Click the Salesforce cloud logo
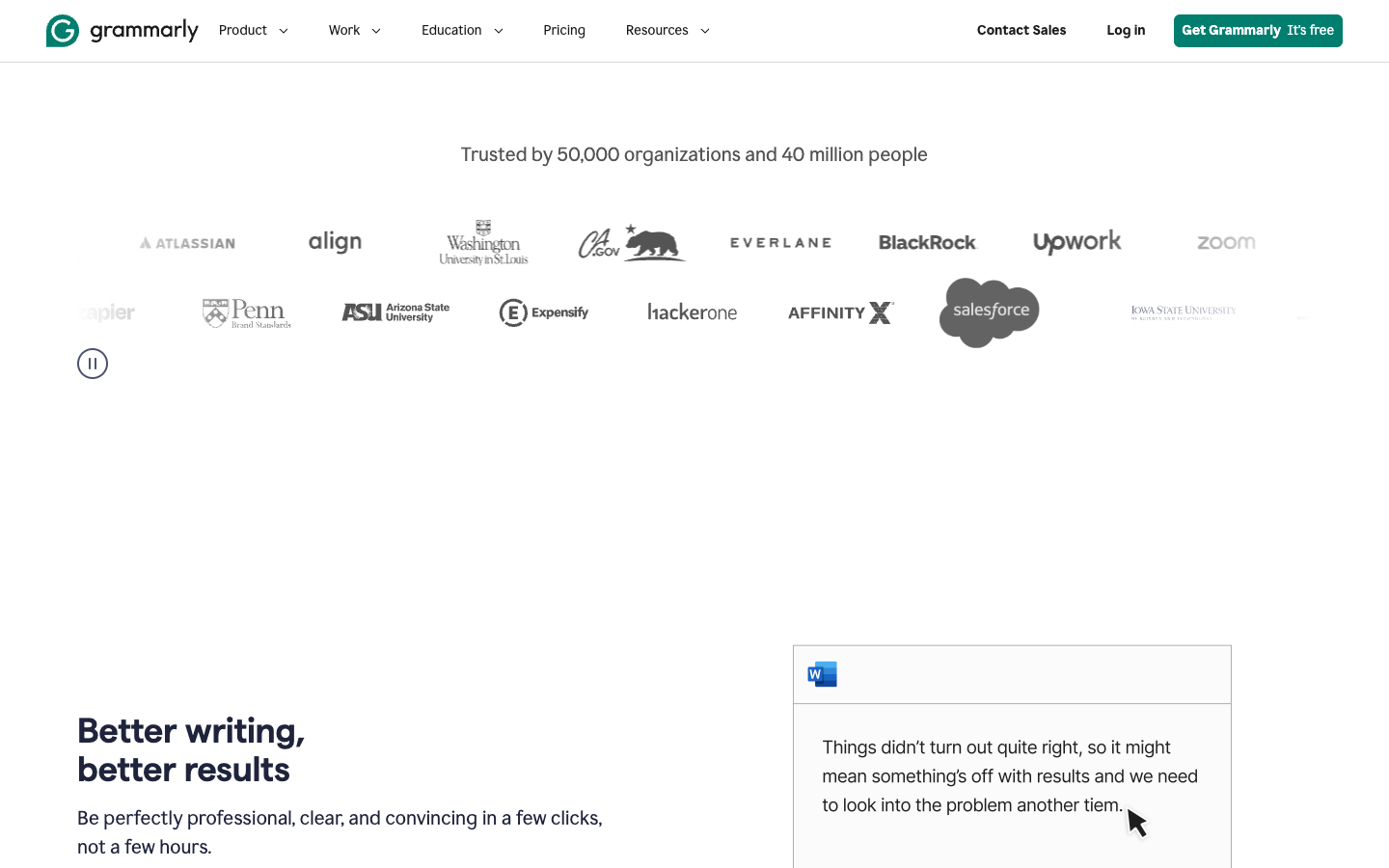 pos(990,312)
